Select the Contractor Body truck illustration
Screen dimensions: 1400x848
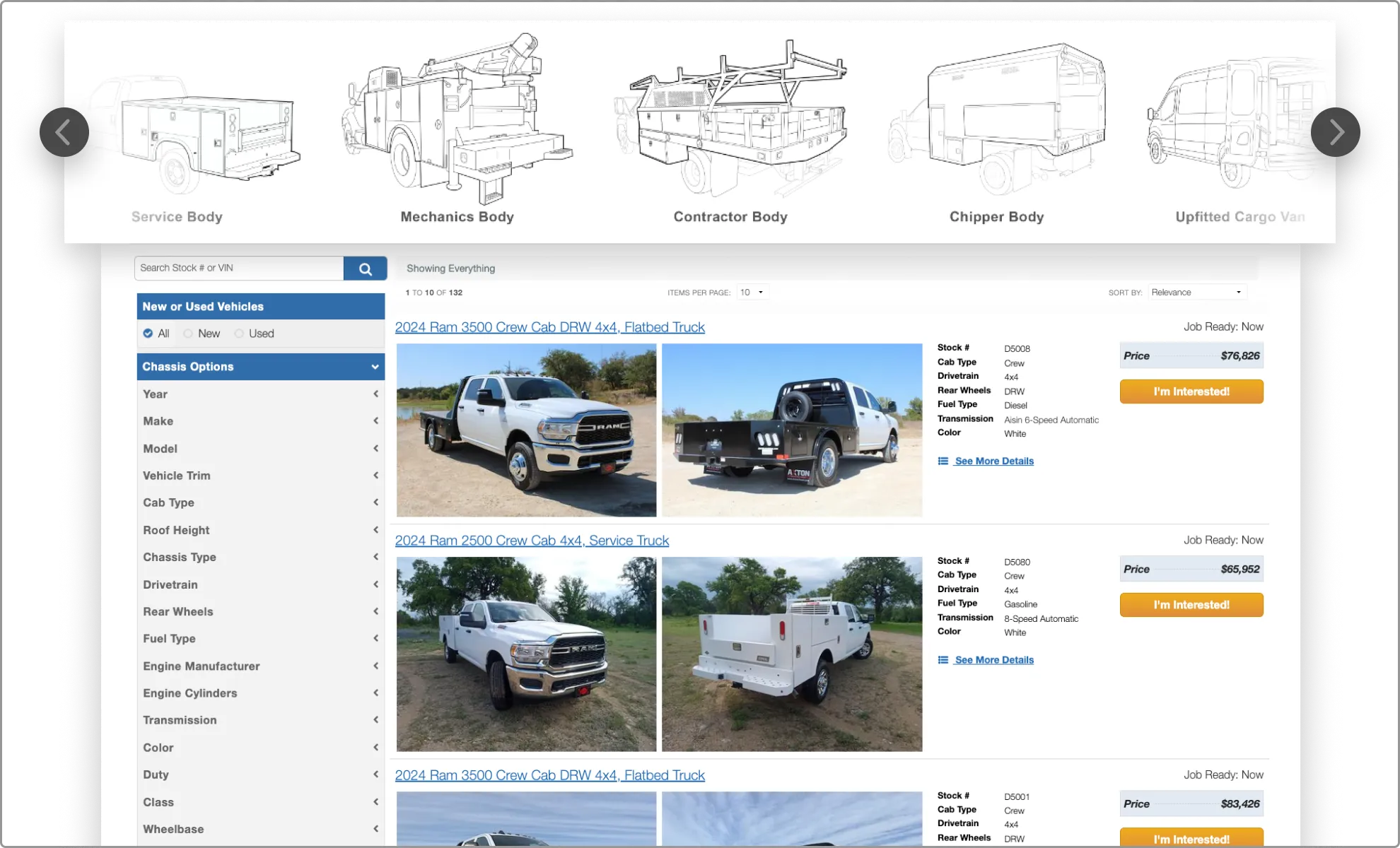[730, 120]
